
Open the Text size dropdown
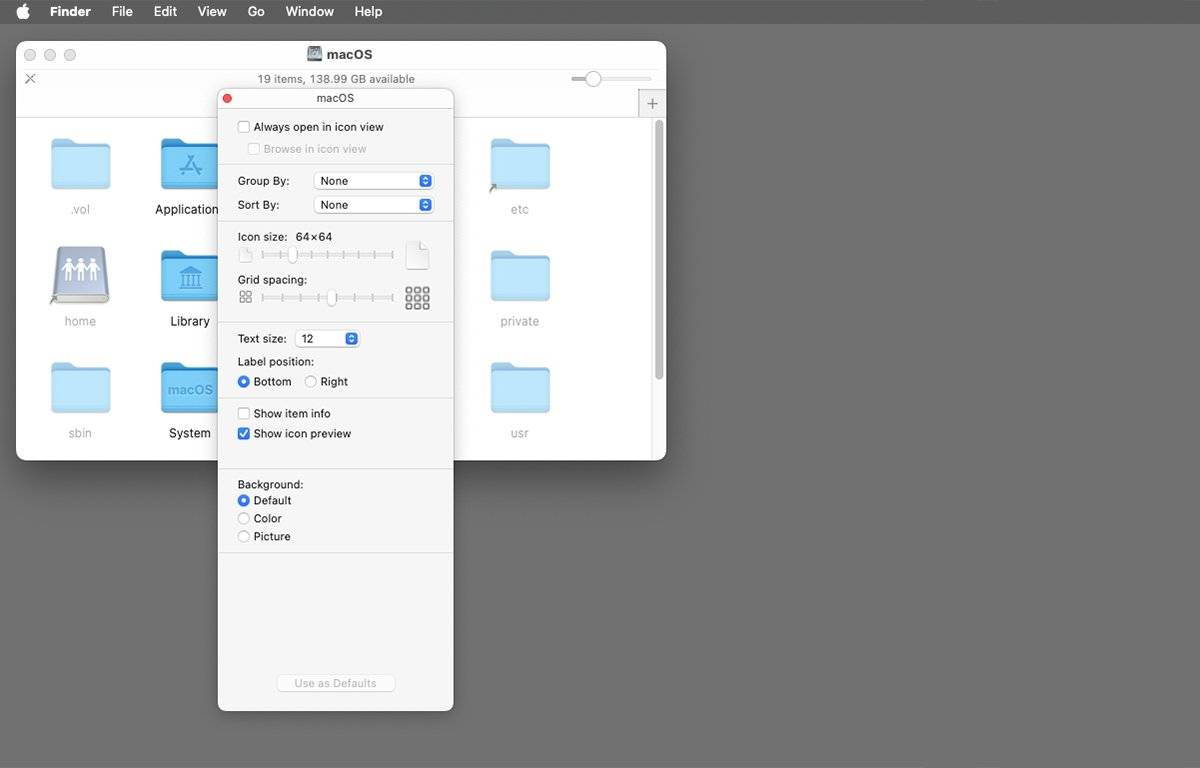coord(327,339)
